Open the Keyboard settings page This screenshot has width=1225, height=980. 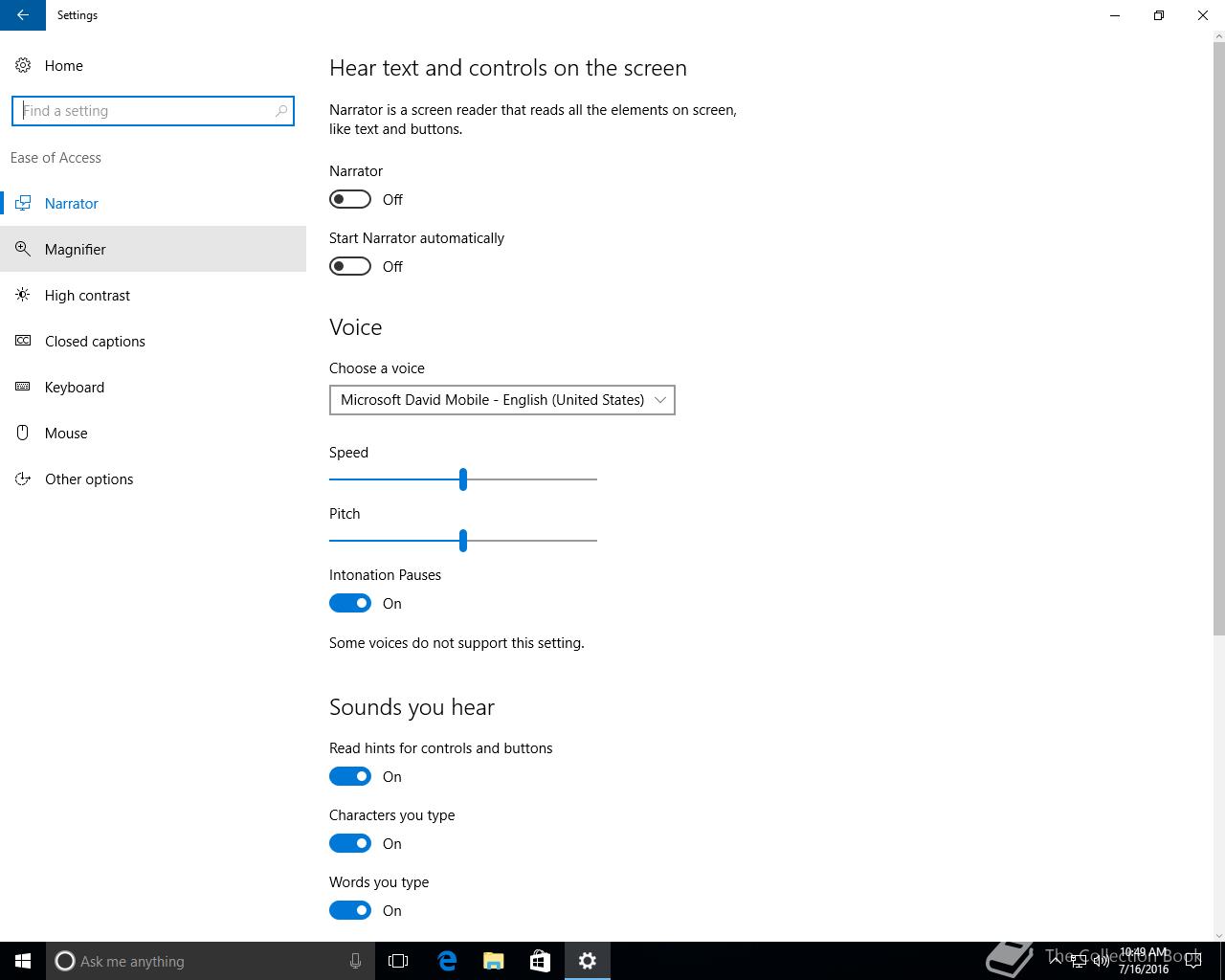point(153,387)
